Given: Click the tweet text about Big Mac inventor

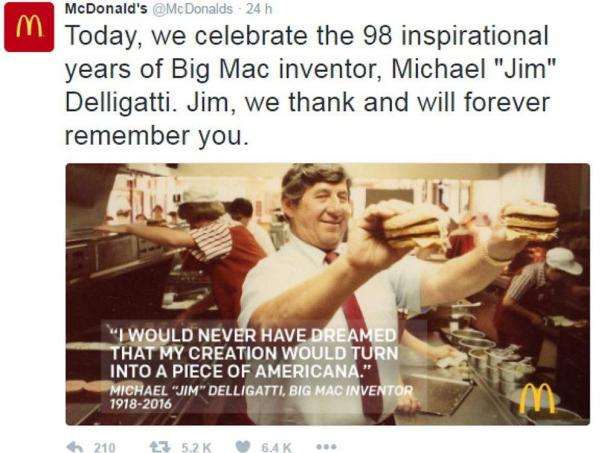Looking at the screenshot, I should point(308,86).
